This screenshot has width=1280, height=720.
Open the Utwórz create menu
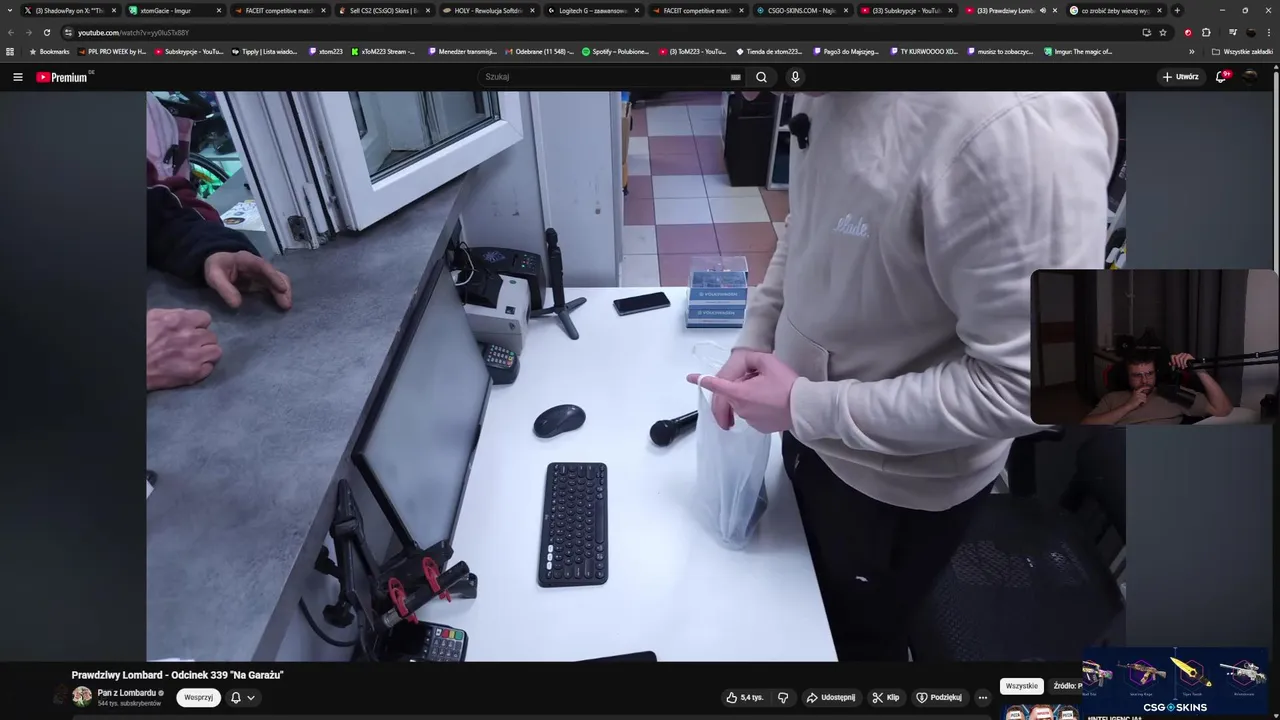tap(1180, 77)
